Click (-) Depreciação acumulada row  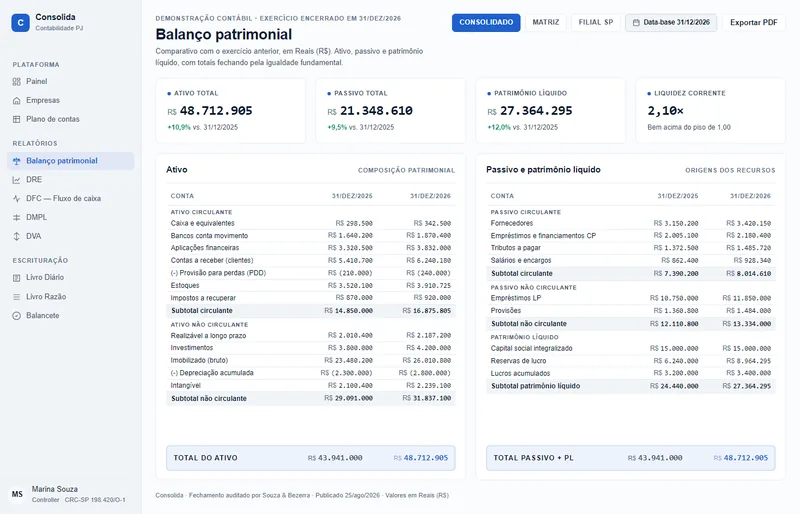click(311, 373)
